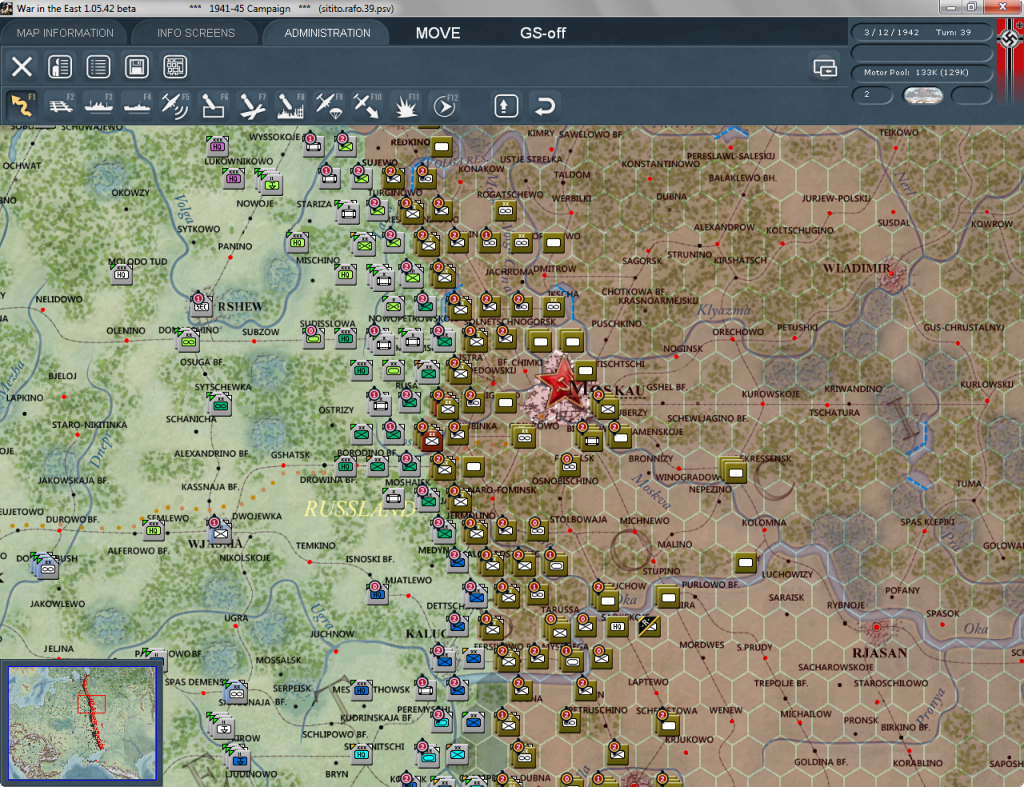Click the JUCHNOW town label
1024x787 pixels.
(332, 634)
